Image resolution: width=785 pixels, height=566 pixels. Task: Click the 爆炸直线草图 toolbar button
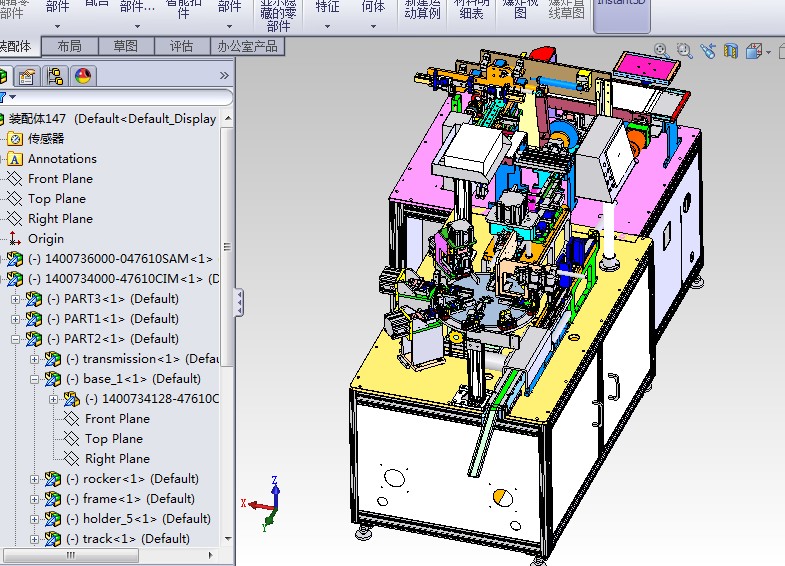(x=567, y=11)
